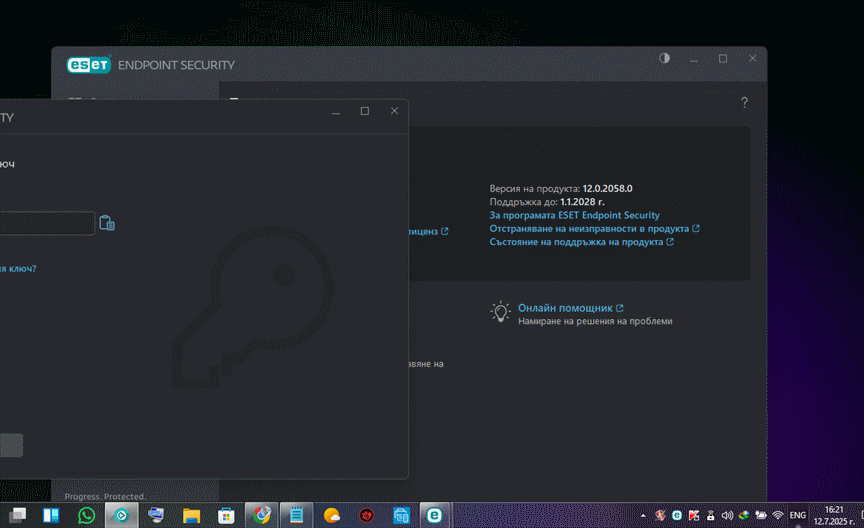
Task: Open the volume control tray icon
Action: [727, 515]
